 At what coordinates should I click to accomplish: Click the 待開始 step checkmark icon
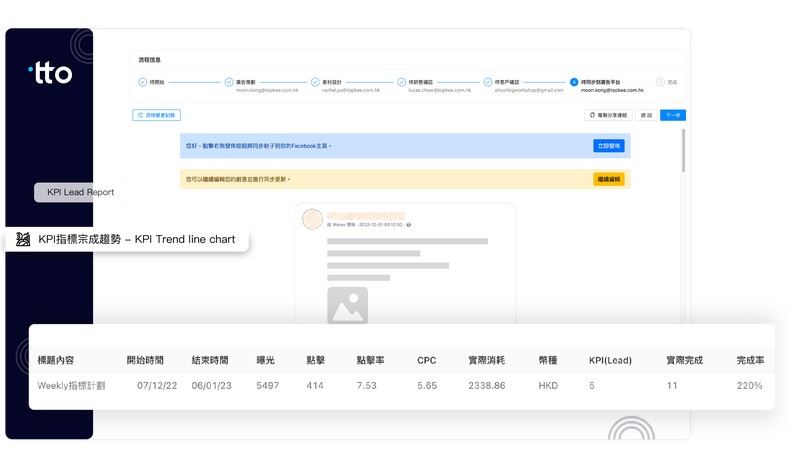[x=142, y=82]
